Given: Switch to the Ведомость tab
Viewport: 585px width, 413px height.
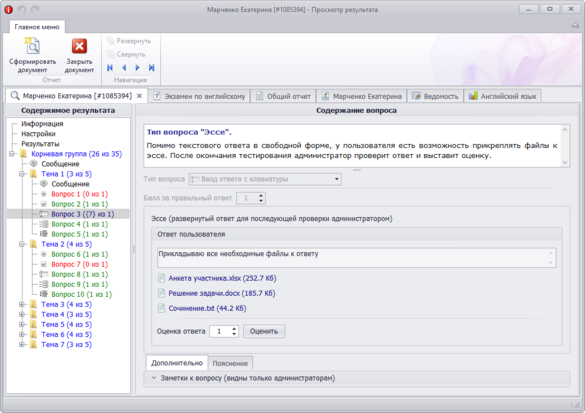Looking at the screenshot, I should [435, 96].
